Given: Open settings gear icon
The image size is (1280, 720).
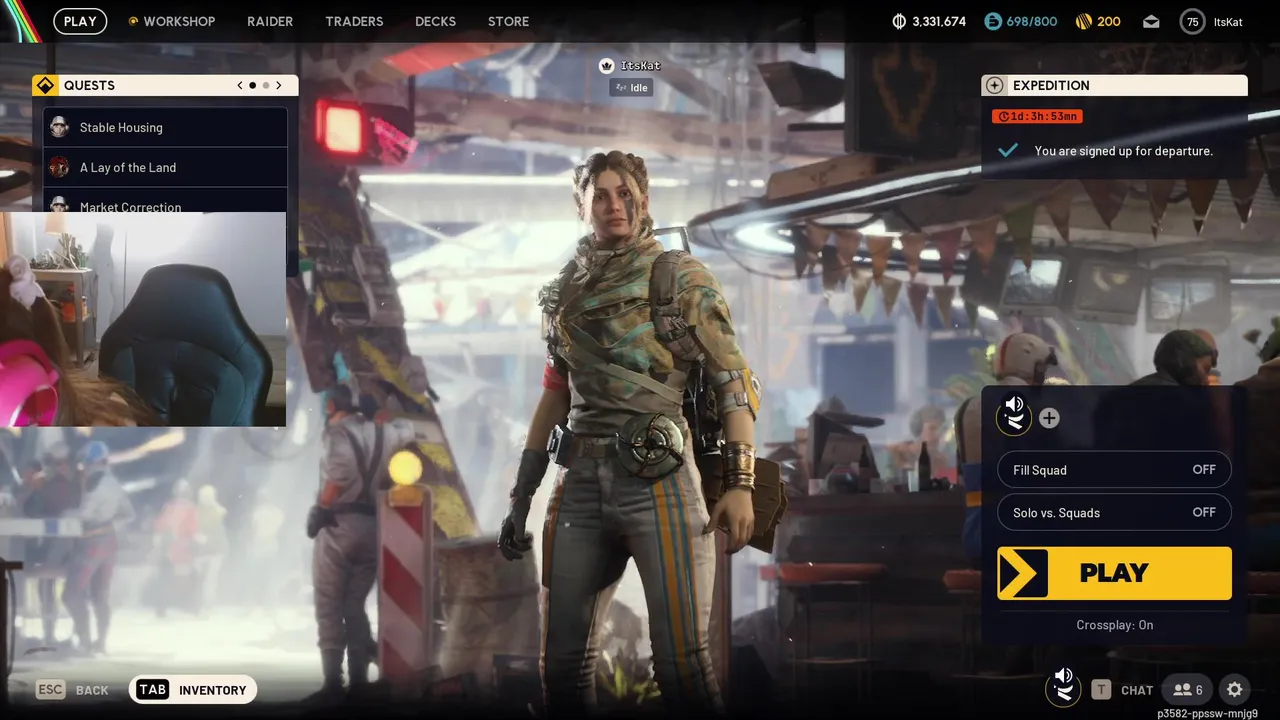Looking at the screenshot, I should (x=1235, y=689).
